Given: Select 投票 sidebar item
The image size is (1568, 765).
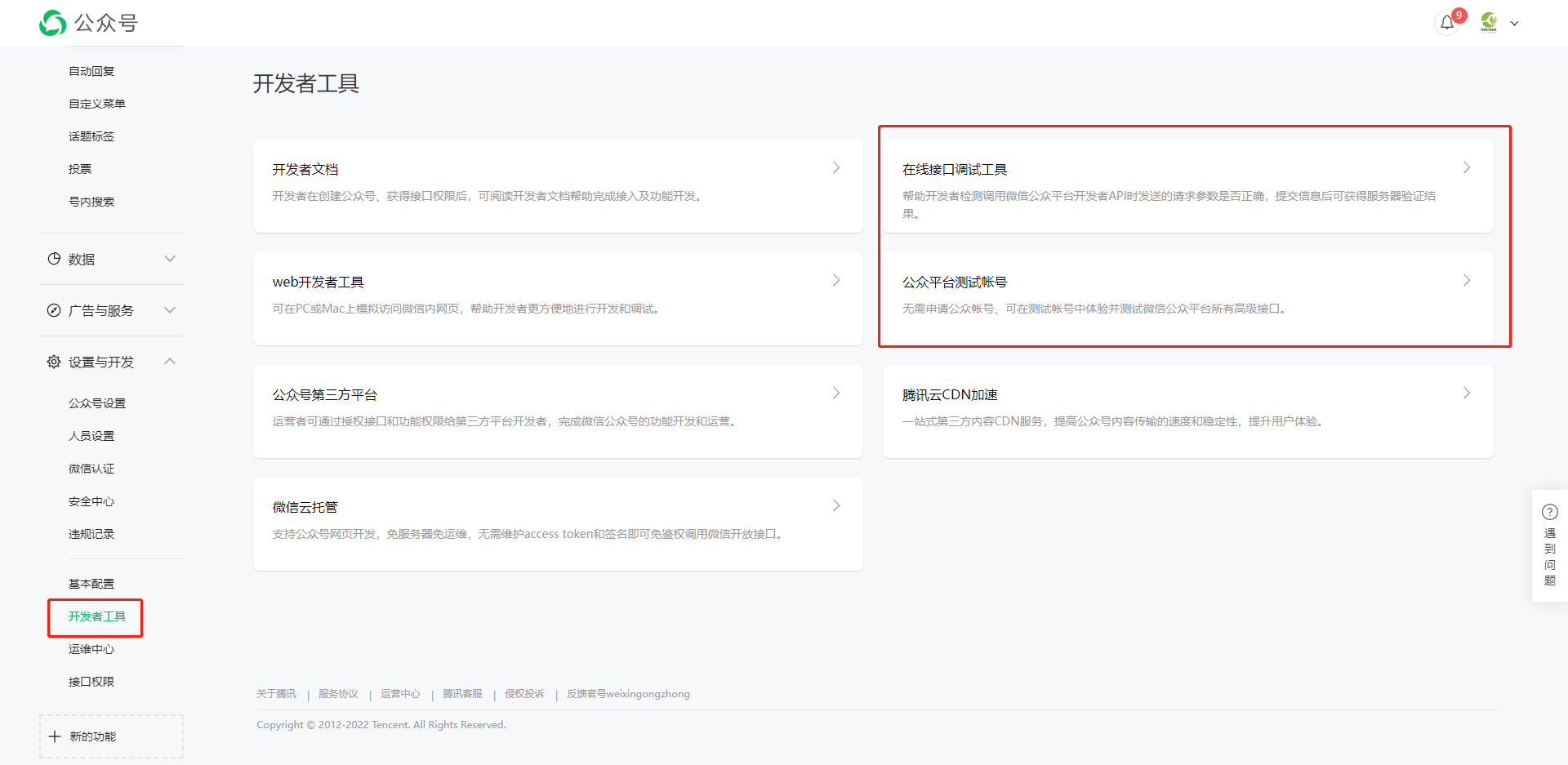Looking at the screenshot, I should pyautogui.click(x=80, y=169).
